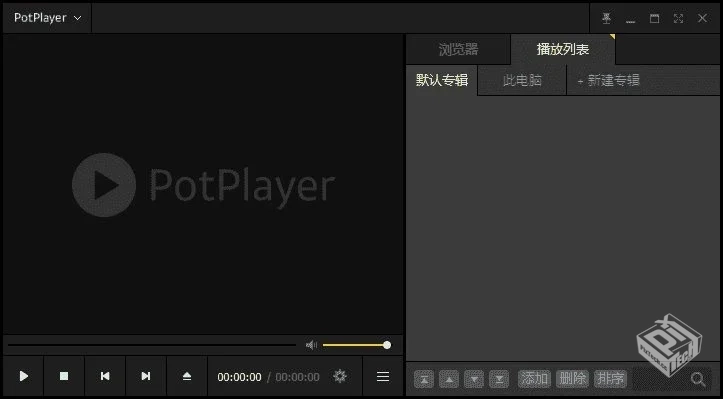Click the total duration 00:00:00 display
Image resolution: width=723 pixels, height=399 pixels.
tap(297, 377)
